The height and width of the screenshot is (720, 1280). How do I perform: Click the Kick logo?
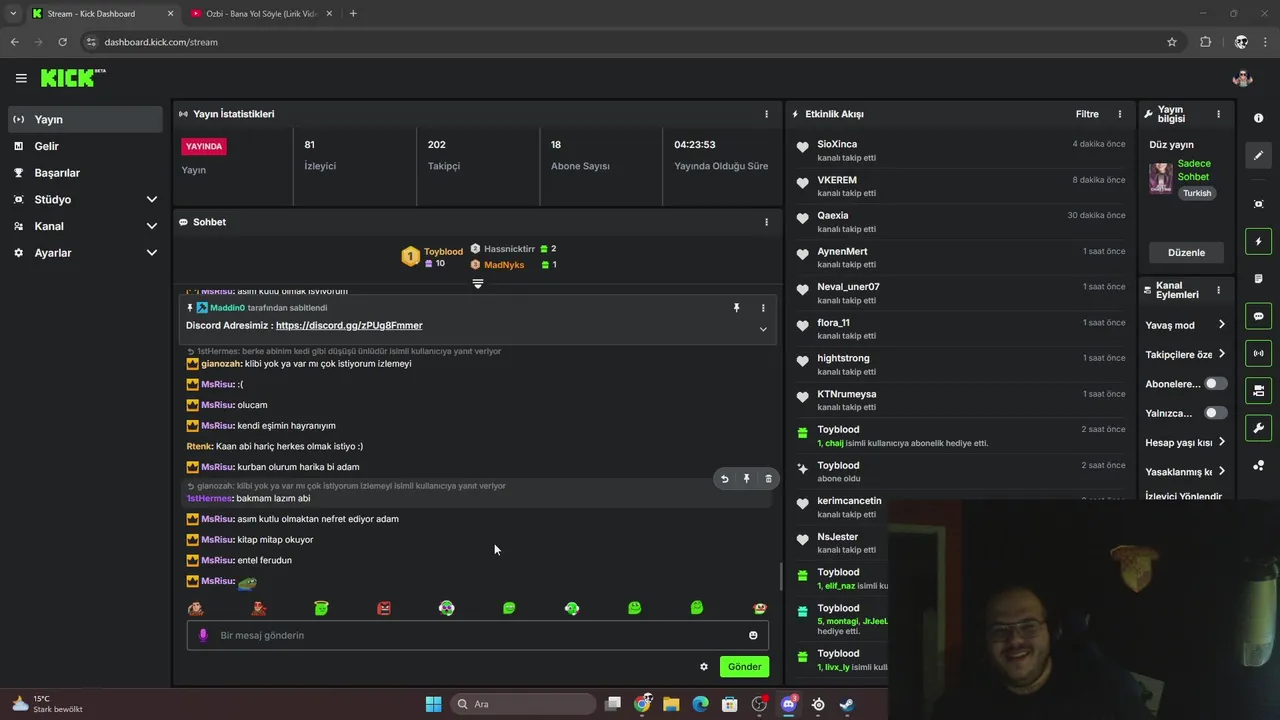pos(72,78)
